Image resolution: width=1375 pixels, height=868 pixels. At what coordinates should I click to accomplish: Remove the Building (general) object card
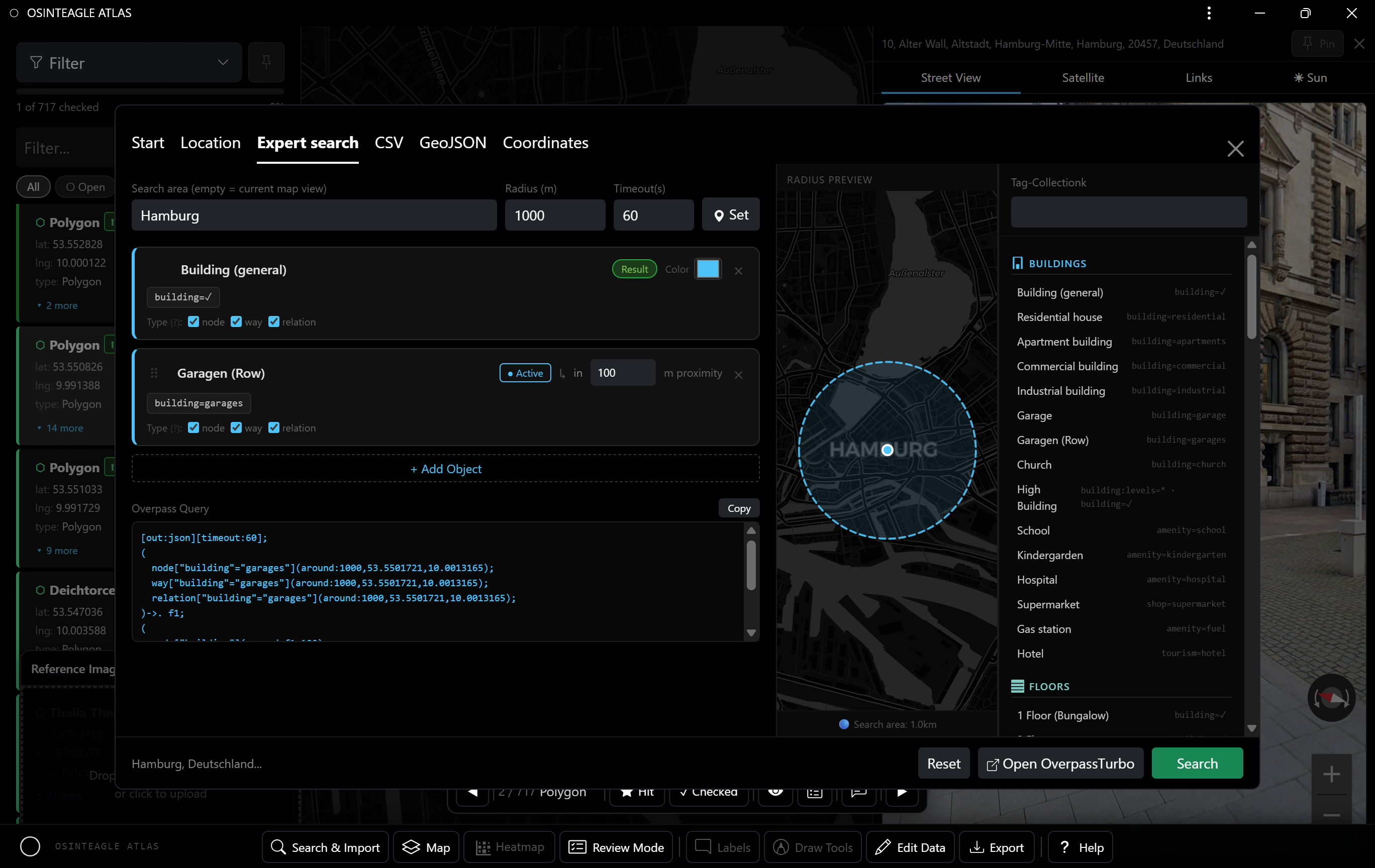point(738,271)
